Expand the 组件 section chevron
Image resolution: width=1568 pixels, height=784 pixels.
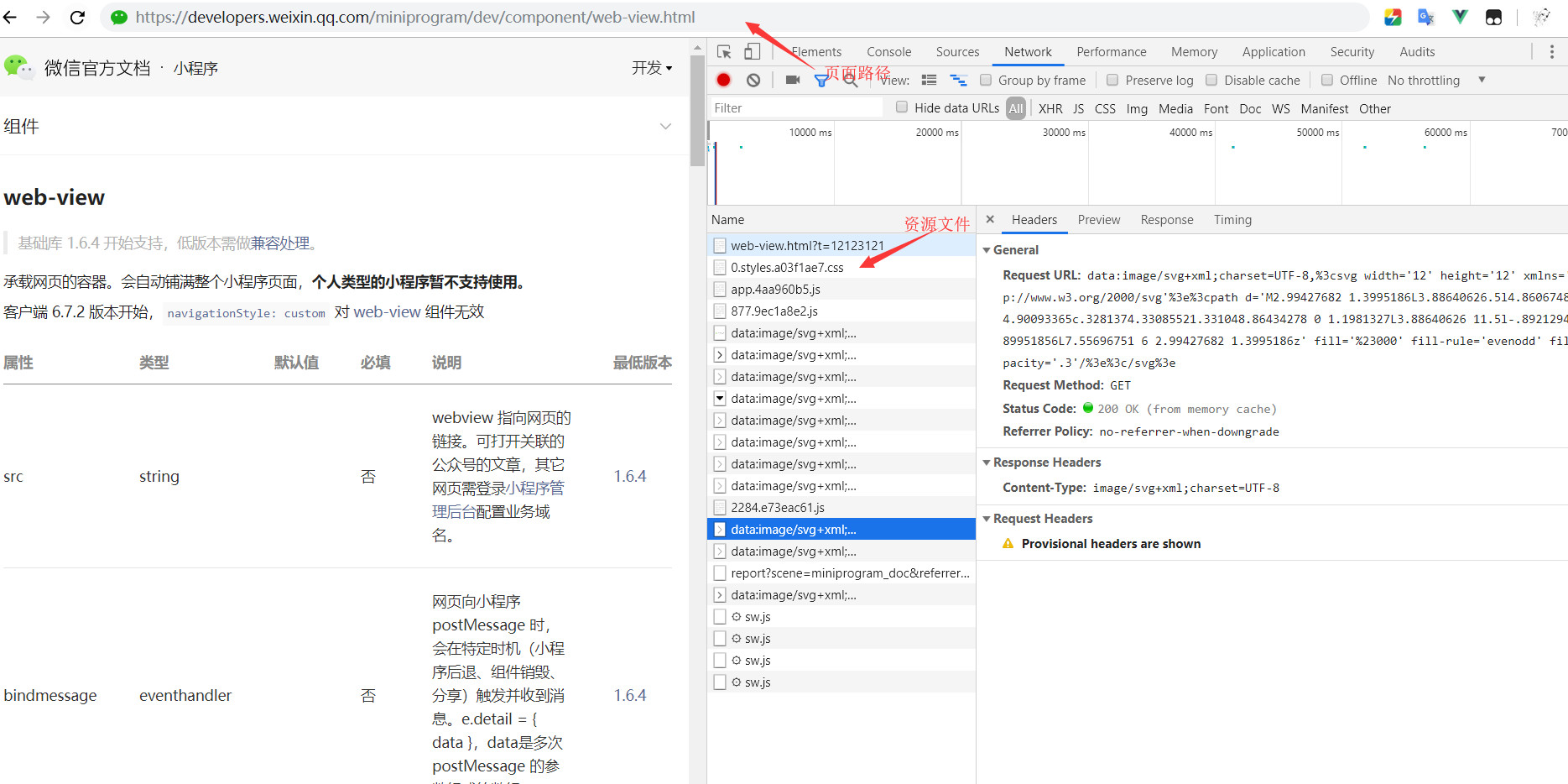pos(665,127)
